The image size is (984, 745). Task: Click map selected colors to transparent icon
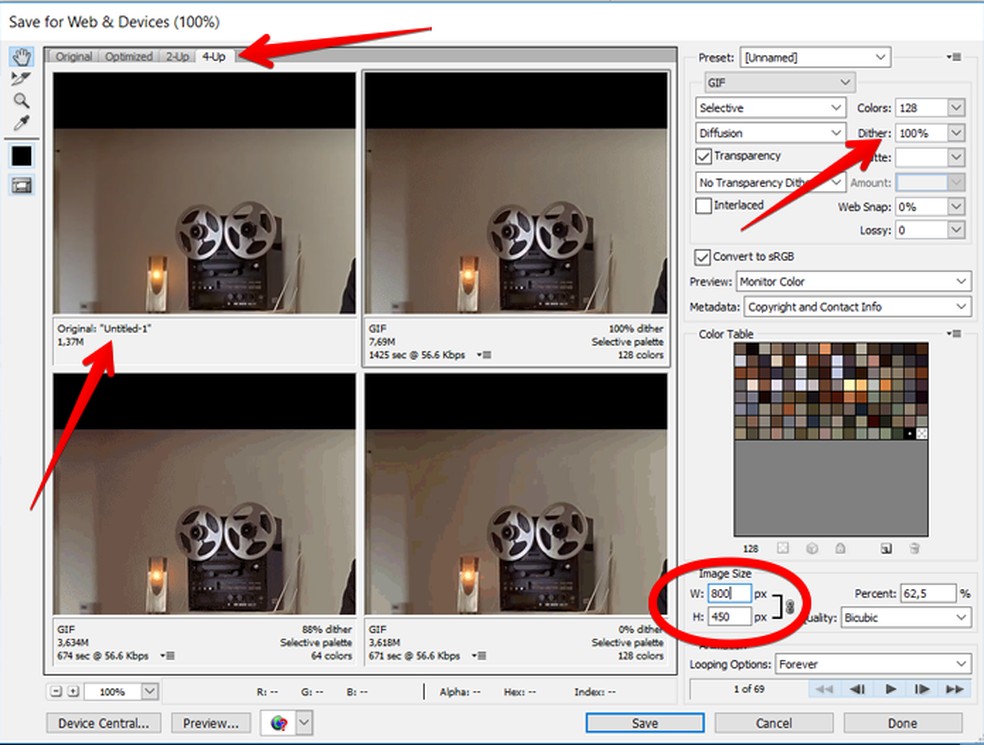[783, 548]
